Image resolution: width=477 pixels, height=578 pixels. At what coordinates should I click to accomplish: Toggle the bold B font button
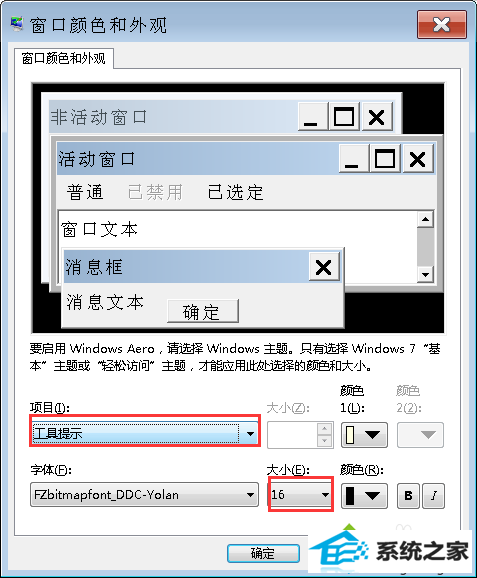408,496
